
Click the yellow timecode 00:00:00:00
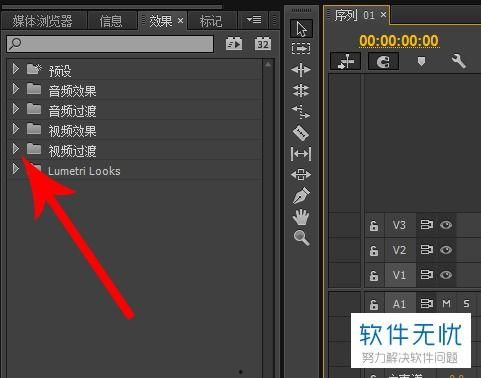[x=399, y=41]
